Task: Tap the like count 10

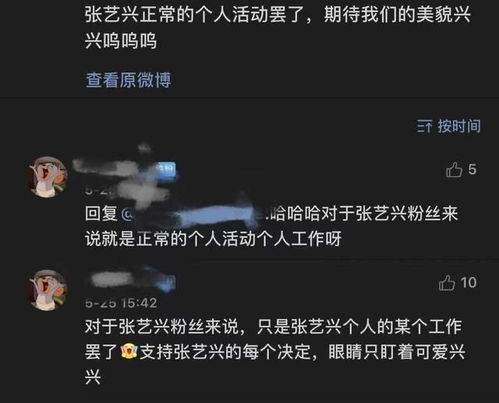Action: coord(468,283)
